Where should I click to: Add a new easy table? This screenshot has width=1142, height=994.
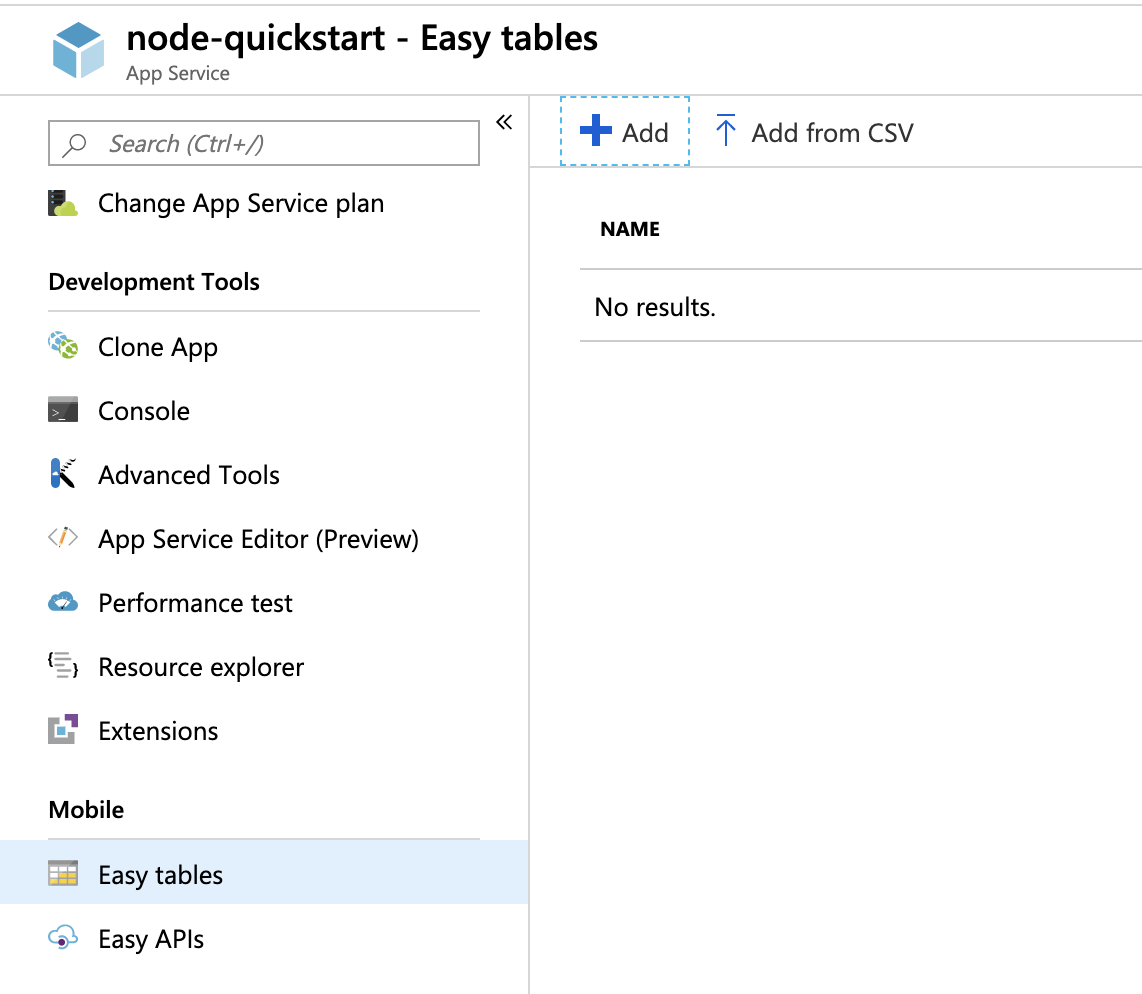624,131
